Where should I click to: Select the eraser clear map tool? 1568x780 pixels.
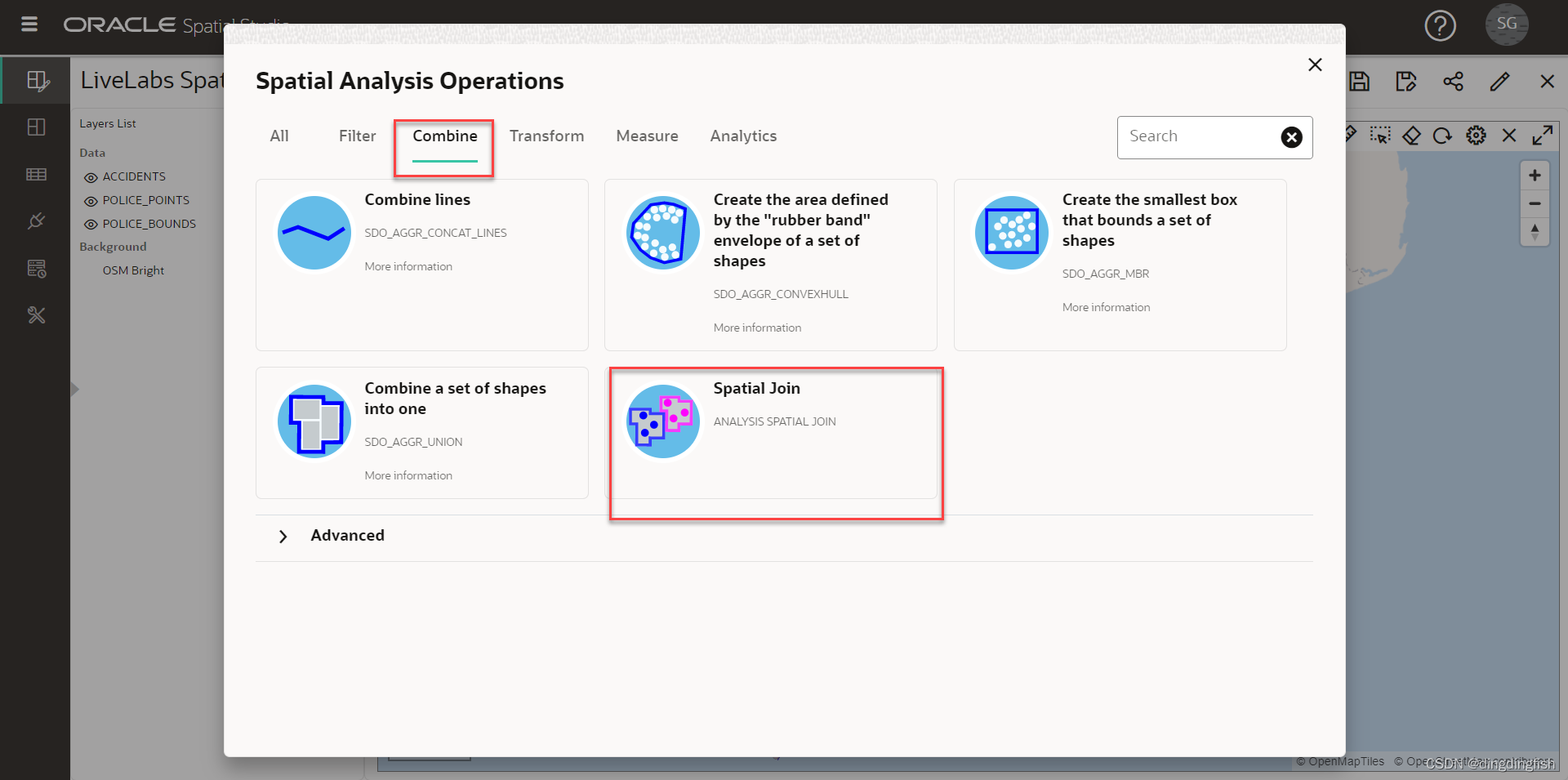1411,135
